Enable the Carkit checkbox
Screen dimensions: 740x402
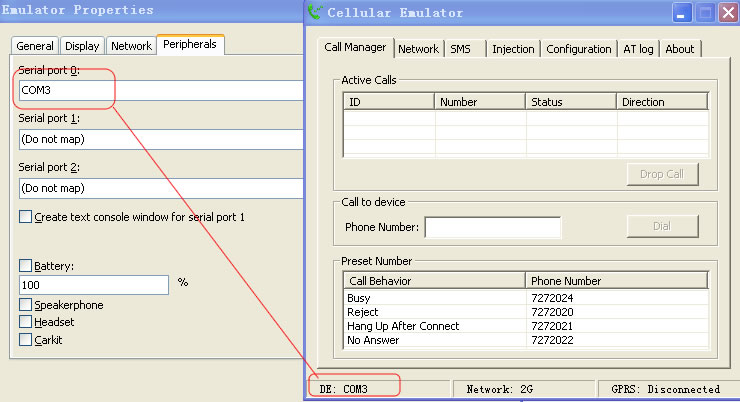(25, 340)
